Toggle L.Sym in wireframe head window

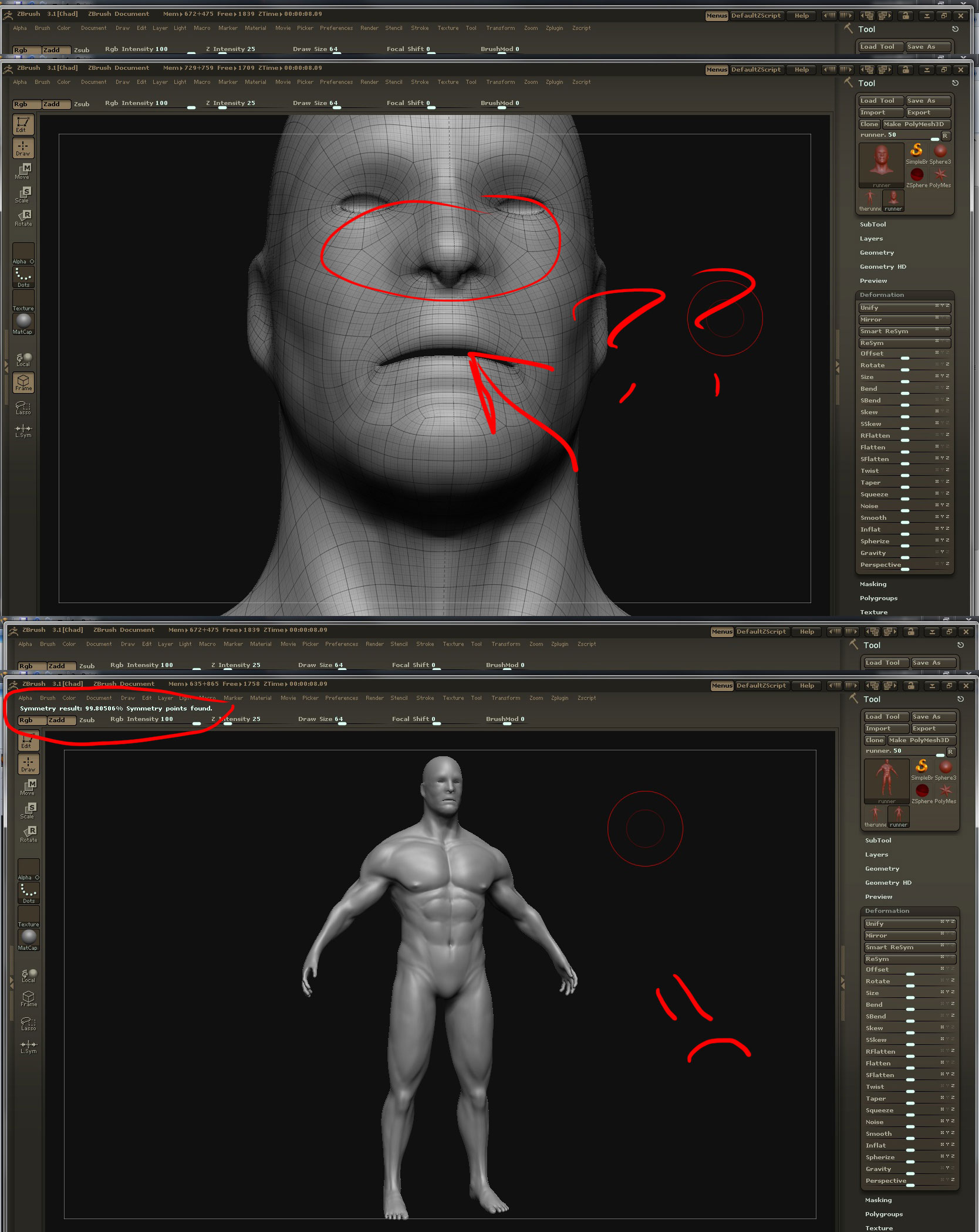(23, 431)
